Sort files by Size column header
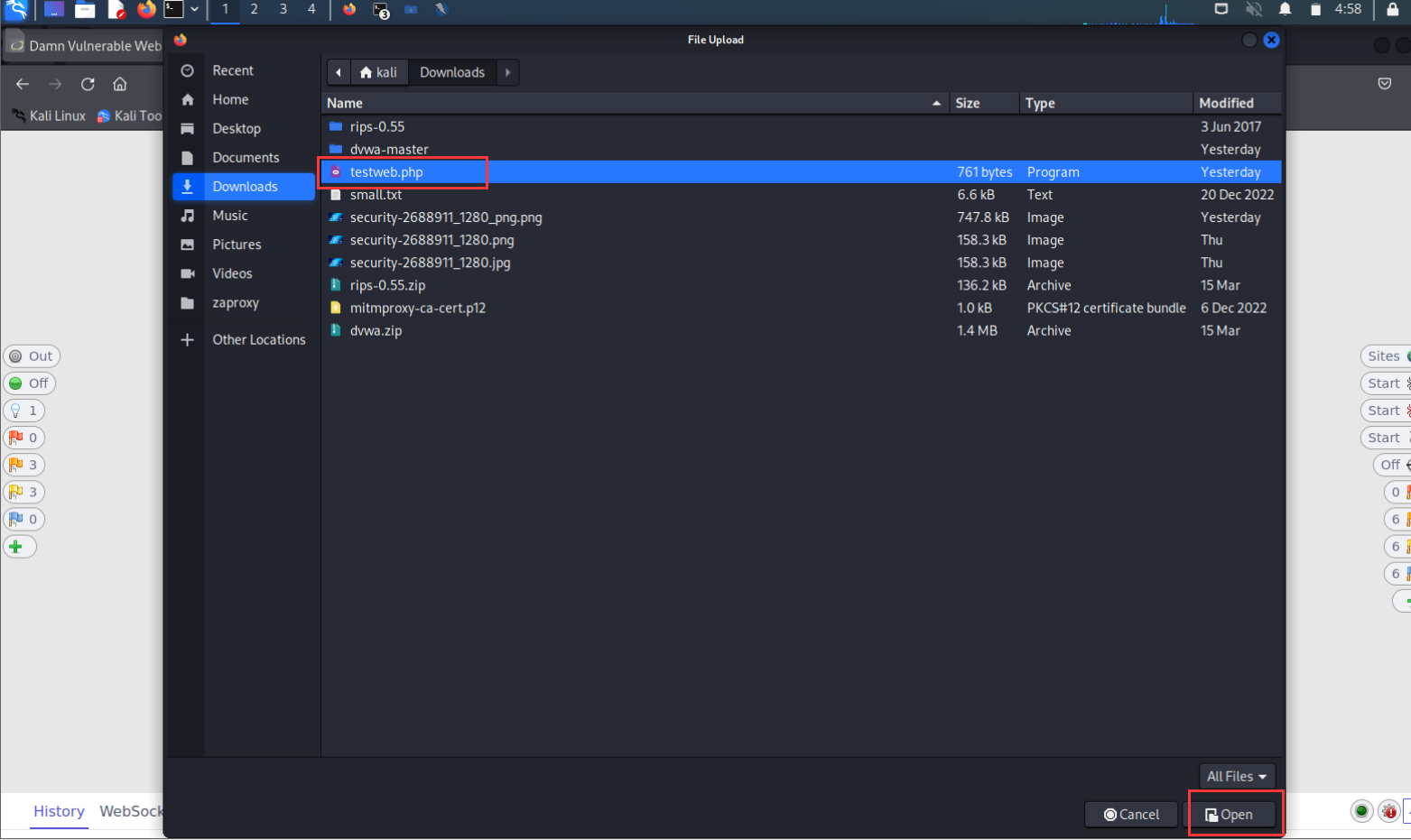This screenshot has width=1411, height=840. 984,103
